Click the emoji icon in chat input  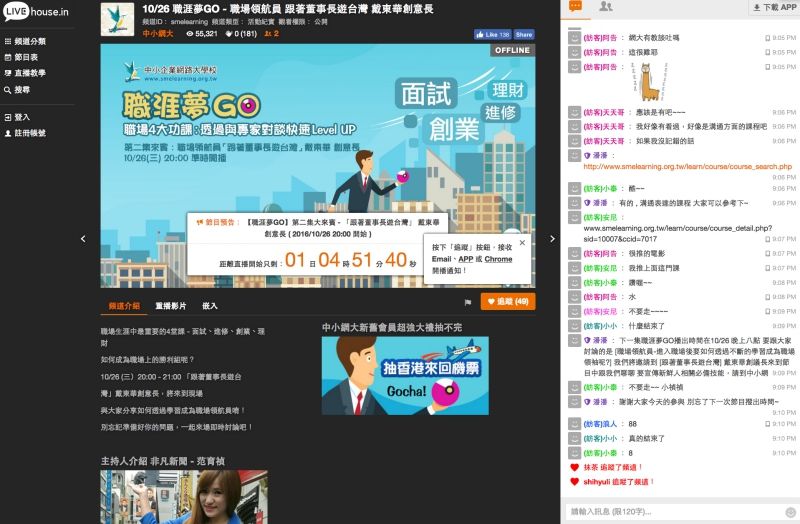click(x=790, y=512)
